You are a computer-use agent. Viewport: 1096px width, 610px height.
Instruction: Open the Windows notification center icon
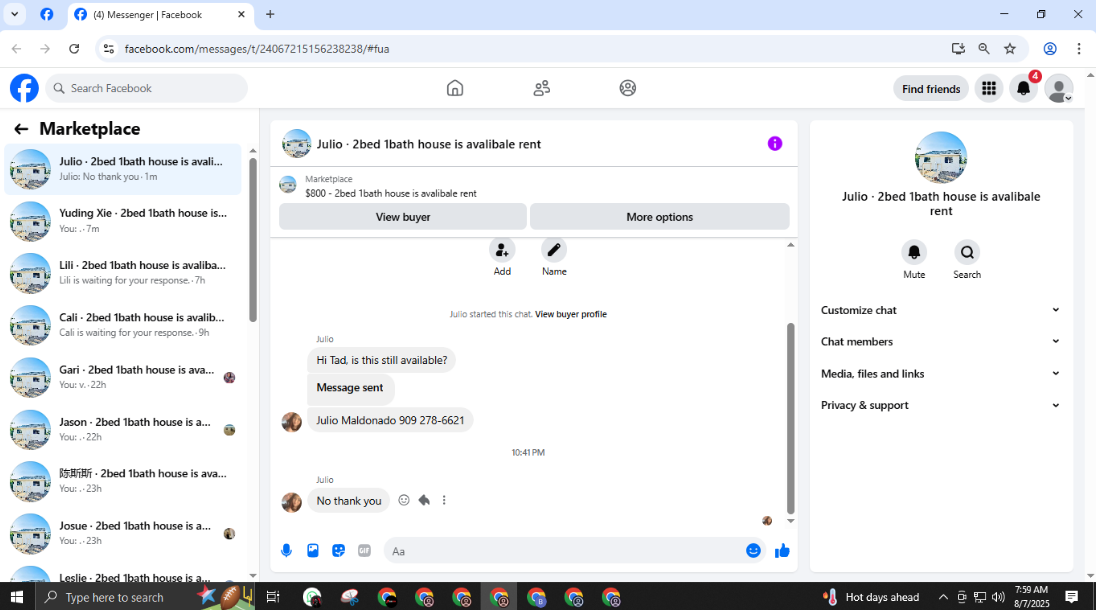[x=1072, y=597]
